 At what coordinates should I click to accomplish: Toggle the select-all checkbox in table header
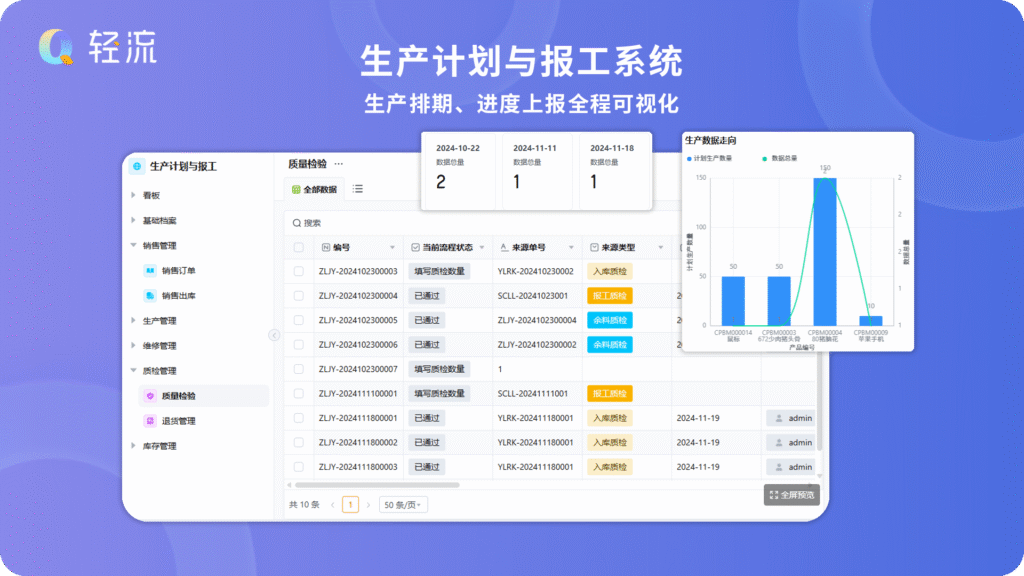point(299,247)
